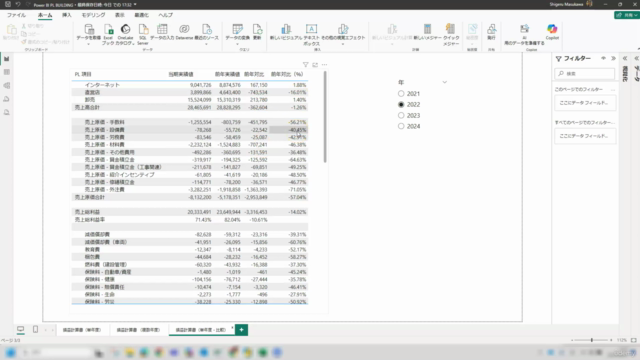The height and width of the screenshot is (360, 640).
Task: Switch to Table view in left sidebar
Action: click(7, 72)
